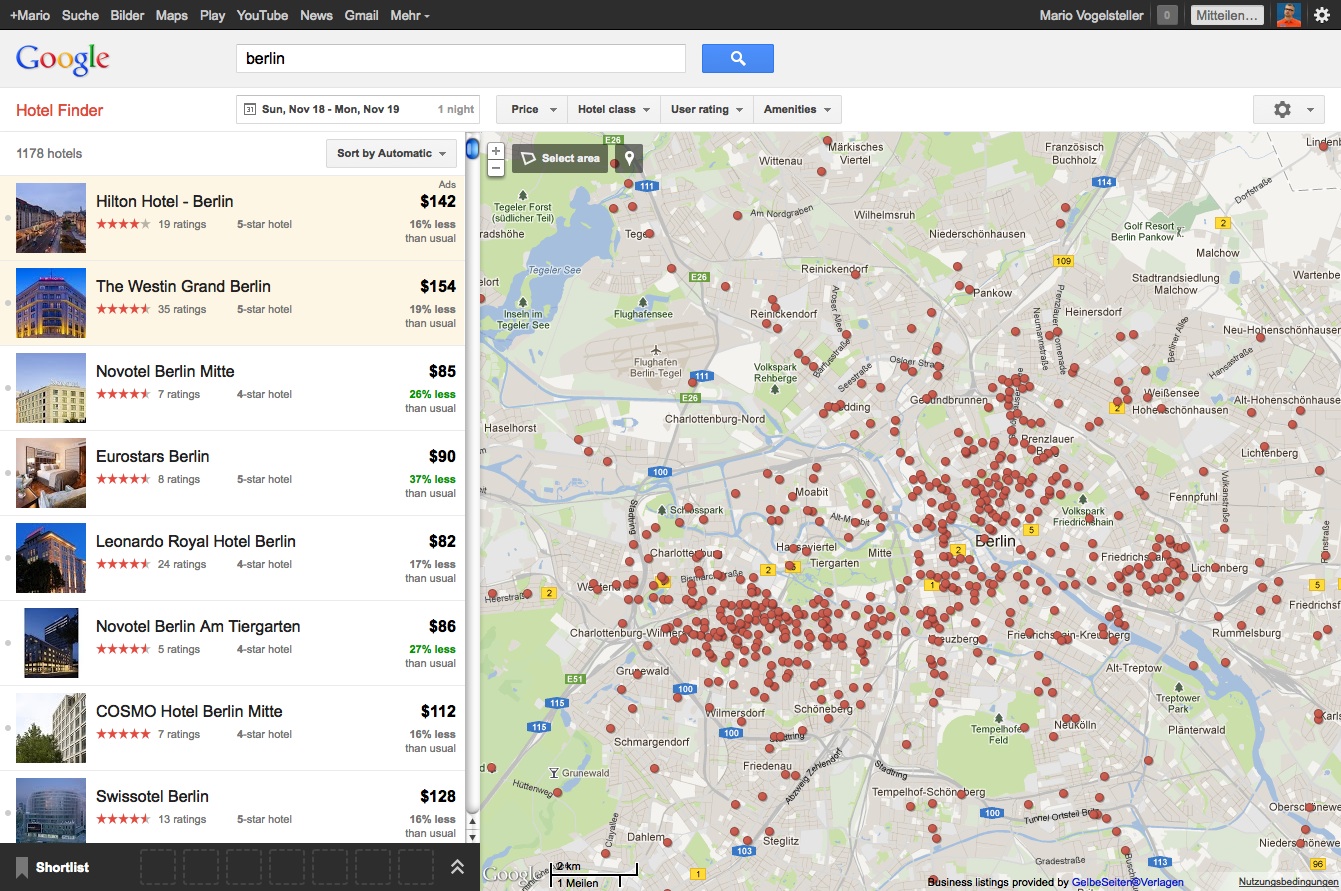Go to YouTube in the top bar
1341x891 pixels.
(x=262, y=15)
